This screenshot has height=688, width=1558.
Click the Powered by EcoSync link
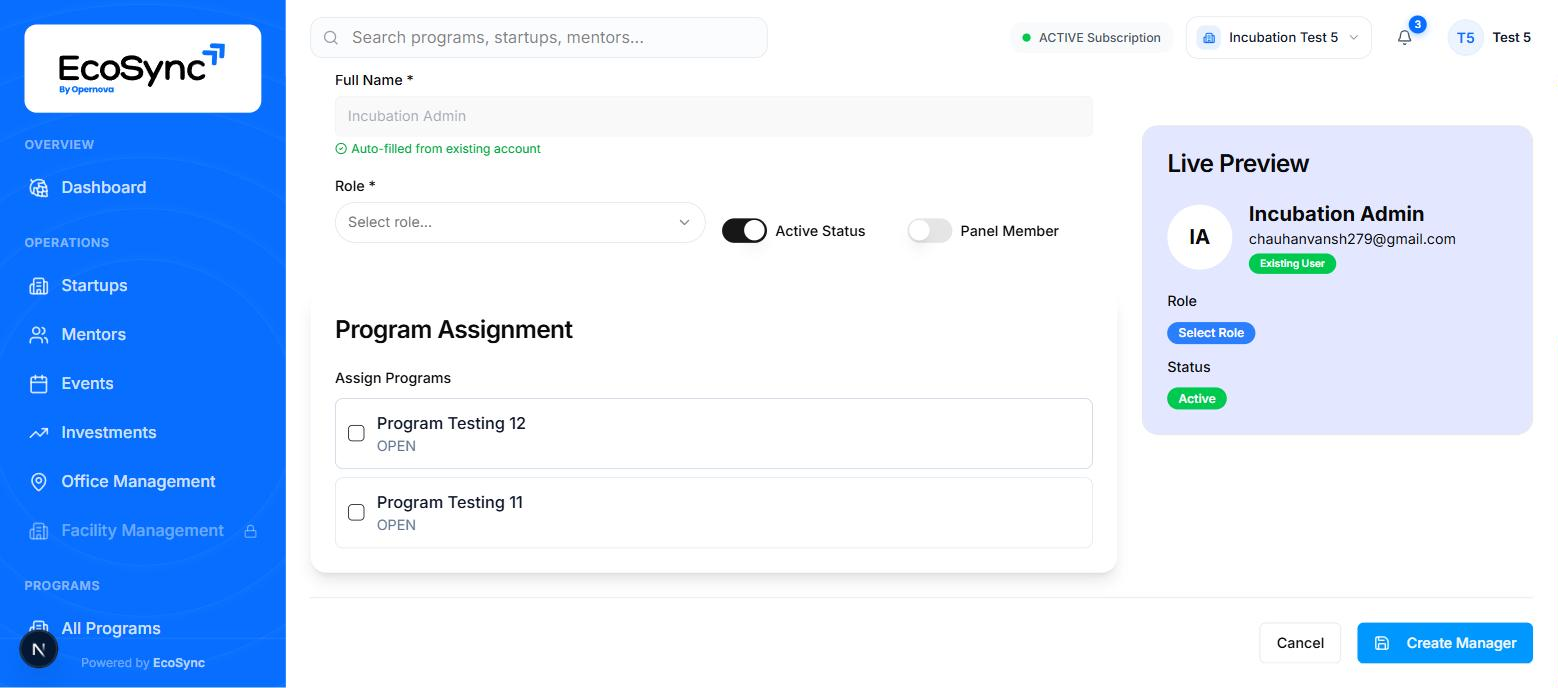[x=143, y=663]
